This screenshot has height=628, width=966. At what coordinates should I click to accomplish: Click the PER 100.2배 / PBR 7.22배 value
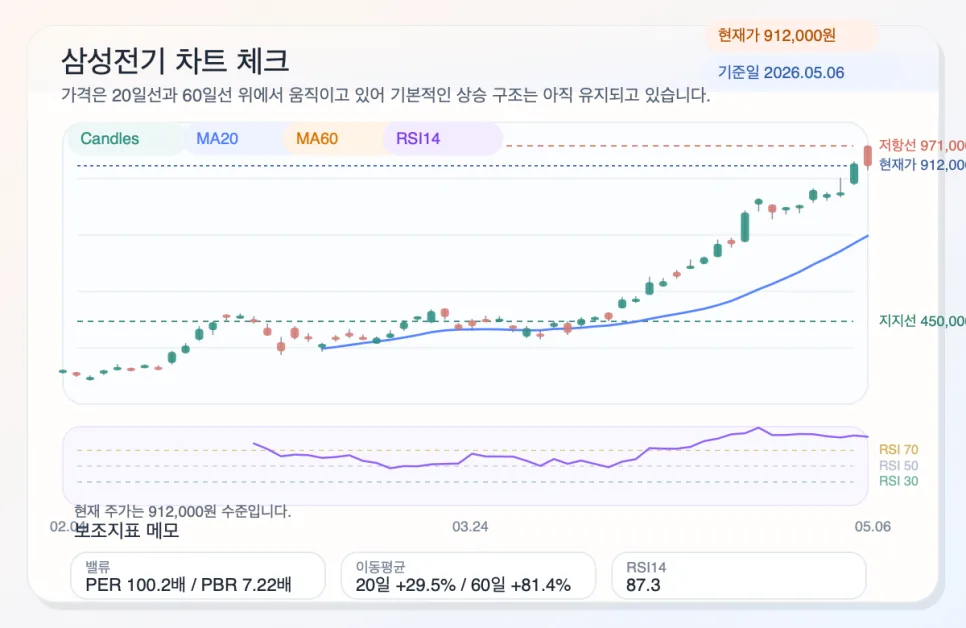pos(188,585)
